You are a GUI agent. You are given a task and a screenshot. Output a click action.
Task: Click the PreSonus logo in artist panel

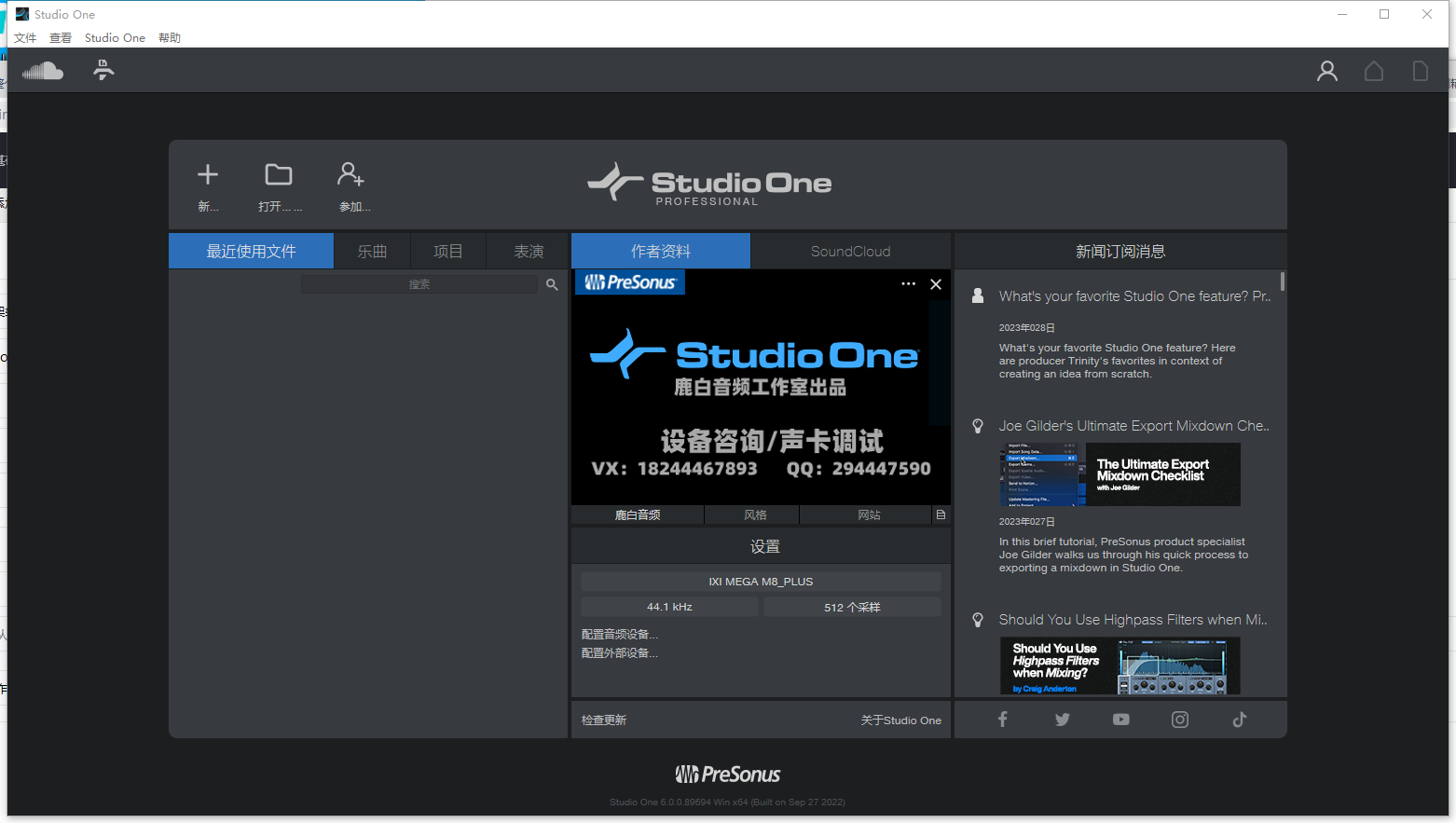click(630, 282)
